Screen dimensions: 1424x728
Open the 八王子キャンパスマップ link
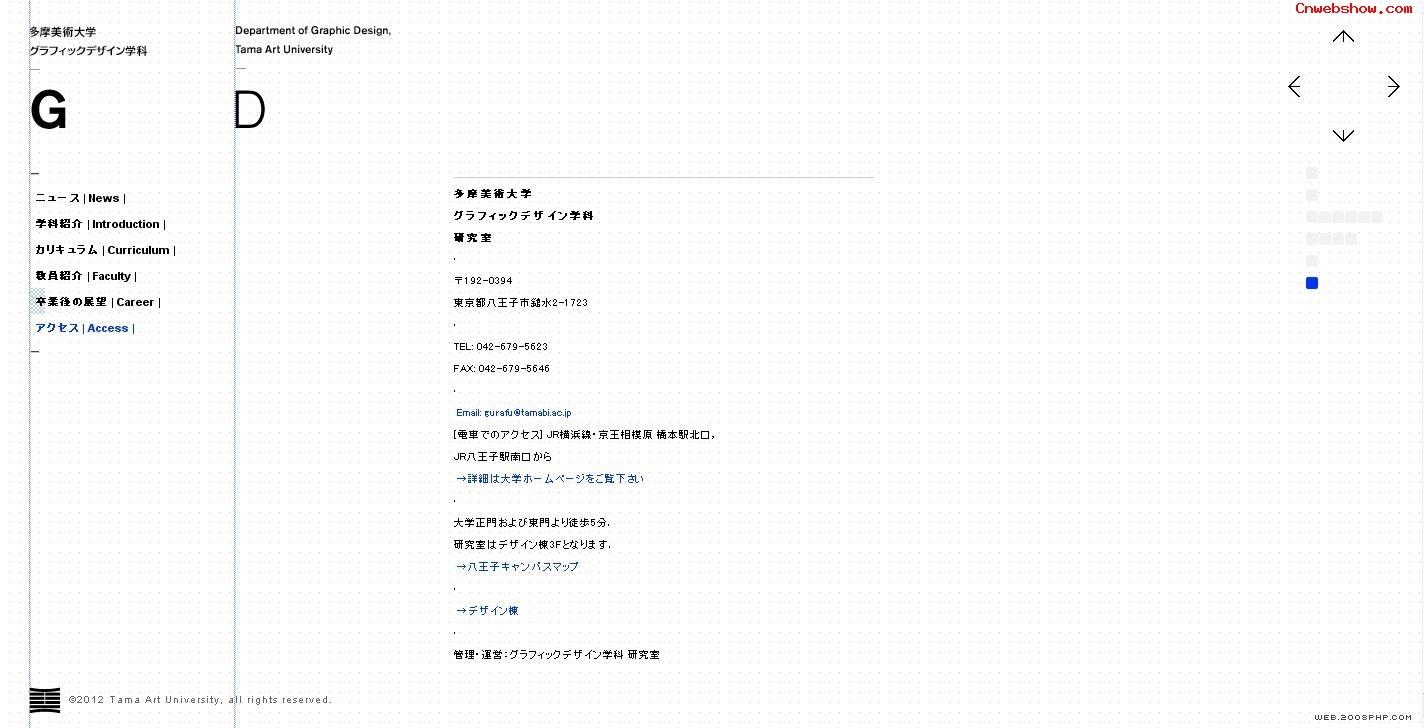click(x=517, y=566)
